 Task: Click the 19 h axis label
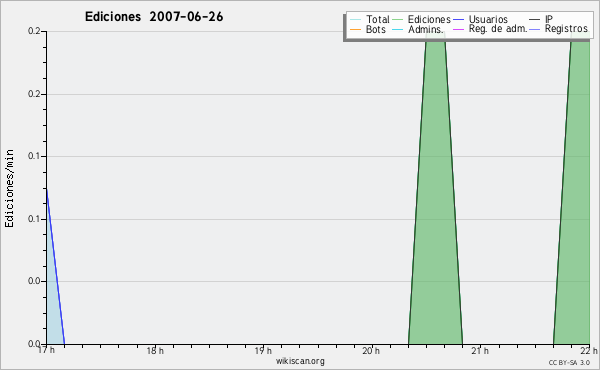[x=263, y=350]
